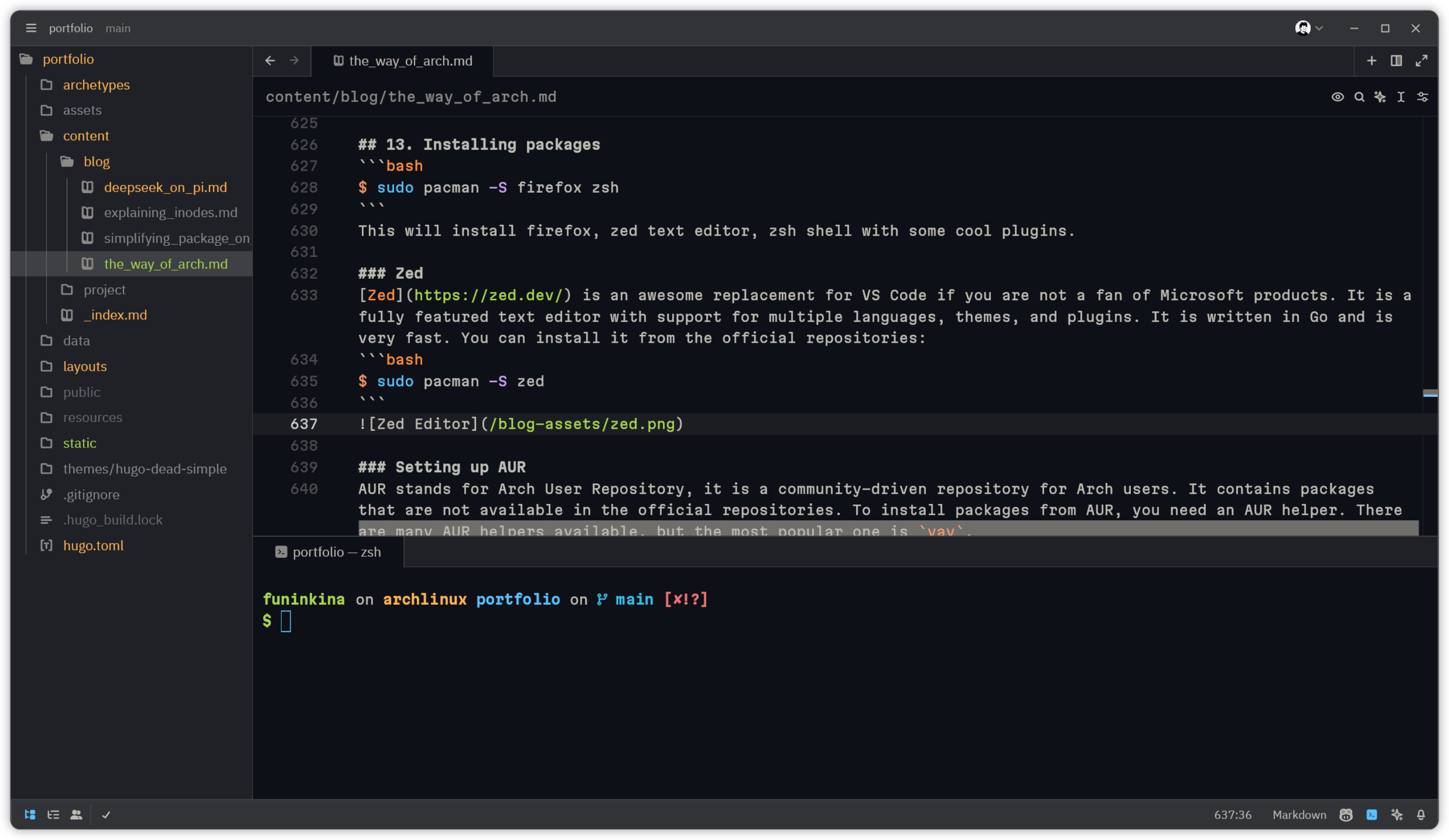Change language mode from Markdown
The height and width of the screenshot is (840, 1449).
[x=1299, y=814]
